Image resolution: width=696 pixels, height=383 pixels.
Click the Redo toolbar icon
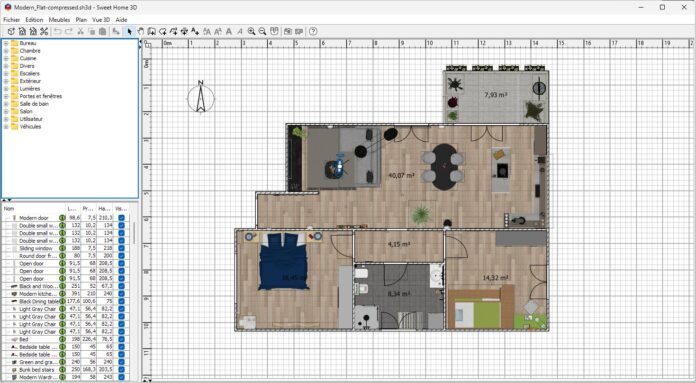coord(69,31)
